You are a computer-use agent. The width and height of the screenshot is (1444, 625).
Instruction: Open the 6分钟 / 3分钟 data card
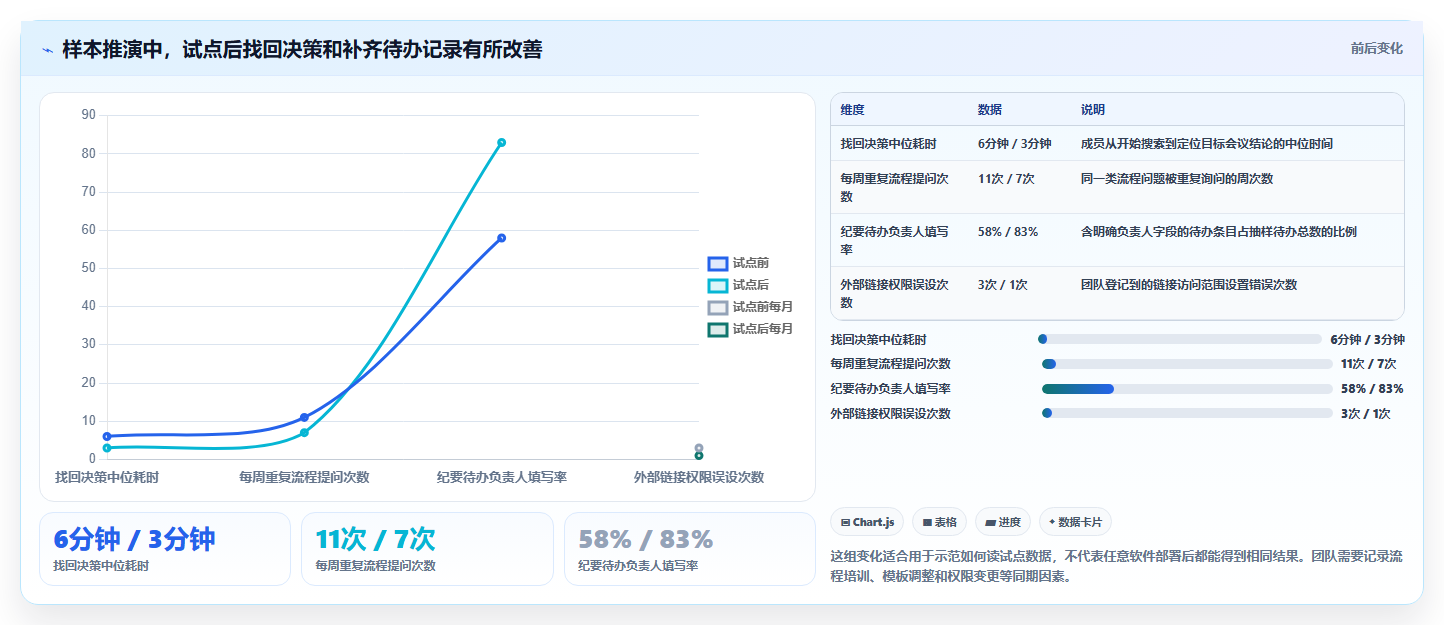click(165, 549)
